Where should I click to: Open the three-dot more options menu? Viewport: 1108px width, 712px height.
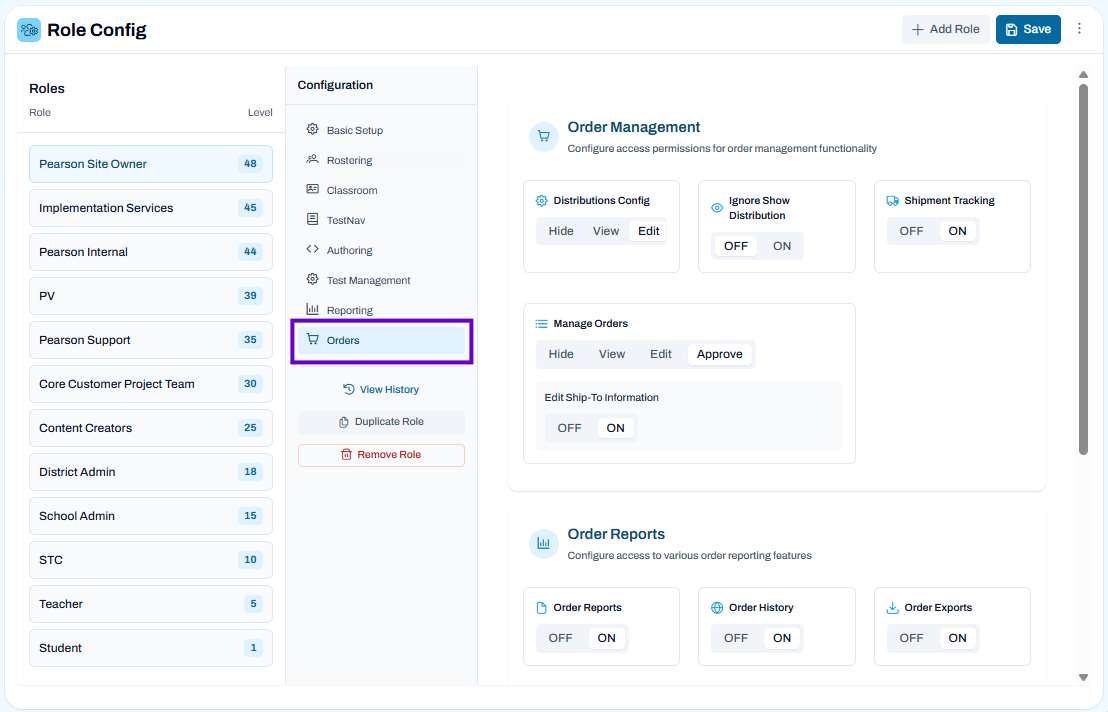click(x=1079, y=29)
